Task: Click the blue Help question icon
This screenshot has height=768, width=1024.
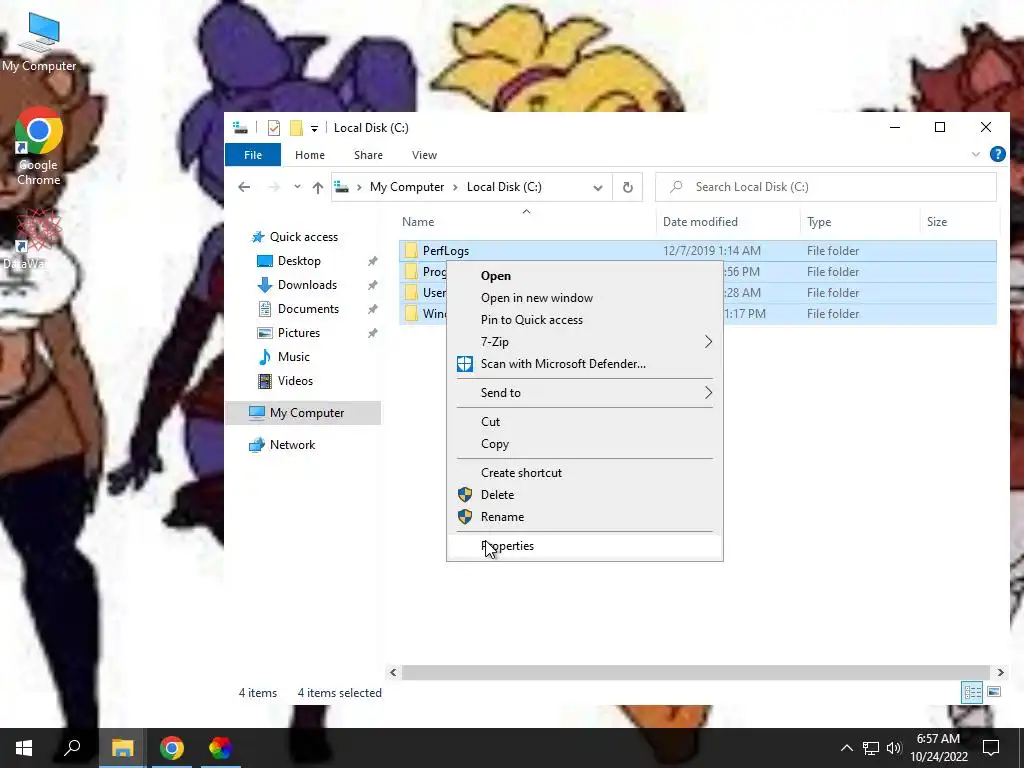Action: [x=997, y=154]
